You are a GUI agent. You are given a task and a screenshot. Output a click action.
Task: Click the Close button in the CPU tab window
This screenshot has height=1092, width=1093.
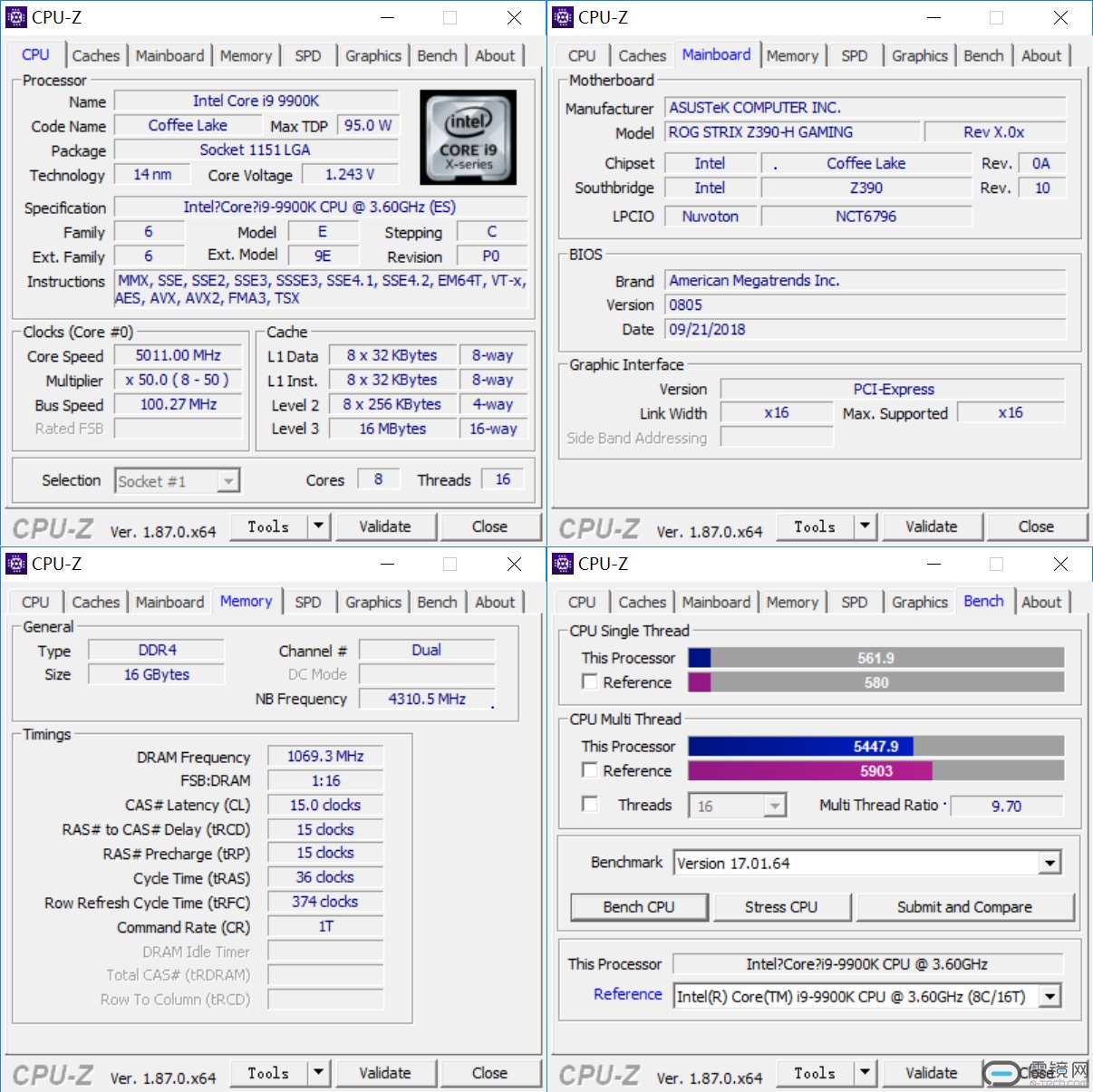(x=490, y=527)
